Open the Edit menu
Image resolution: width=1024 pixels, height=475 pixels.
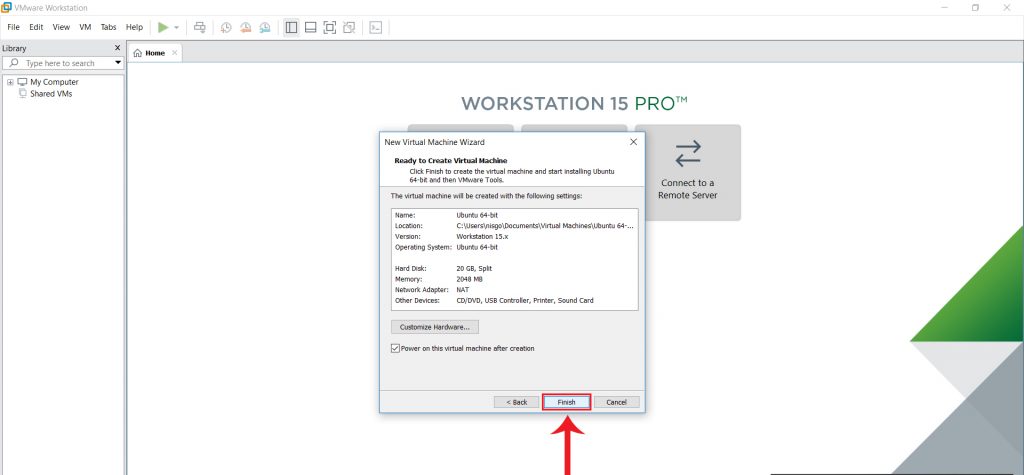pos(36,27)
